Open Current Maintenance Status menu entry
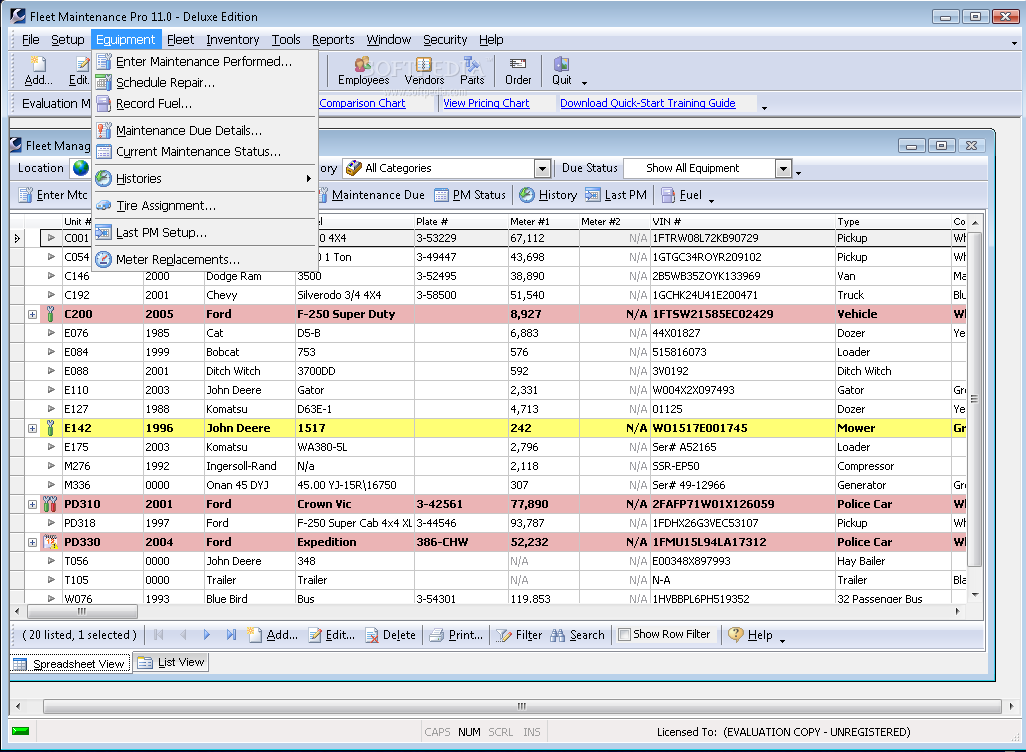Image resolution: width=1026 pixels, height=752 pixels. 205,151
